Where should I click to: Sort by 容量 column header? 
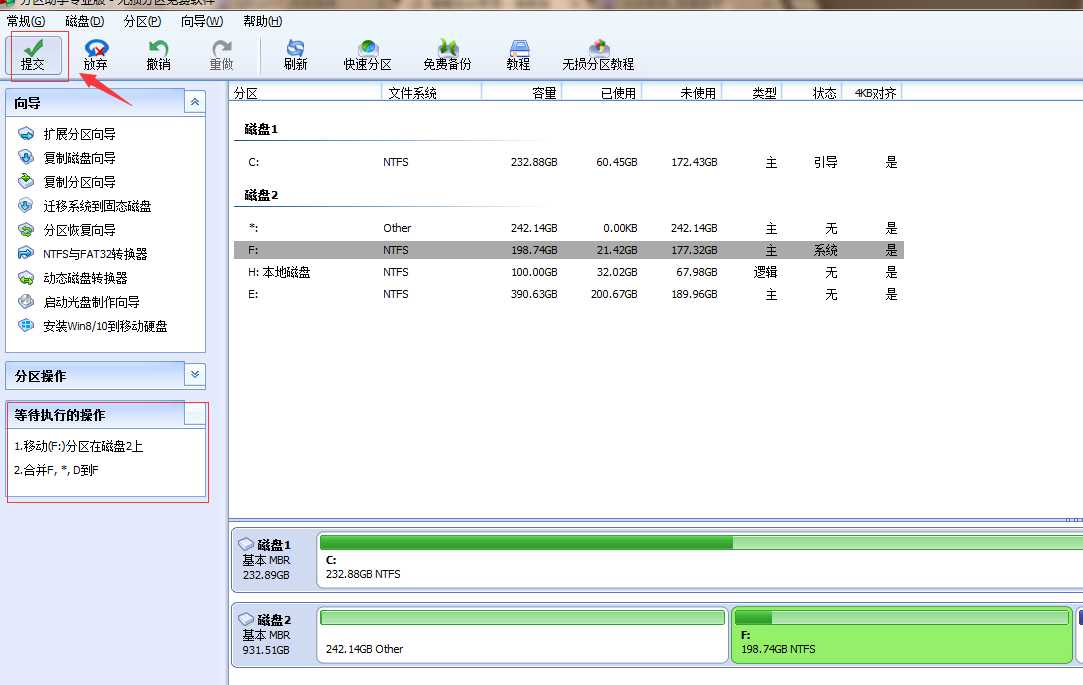point(522,93)
